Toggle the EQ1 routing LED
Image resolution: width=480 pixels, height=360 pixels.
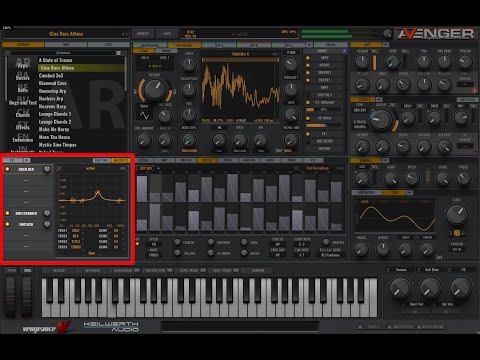click(308, 134)
